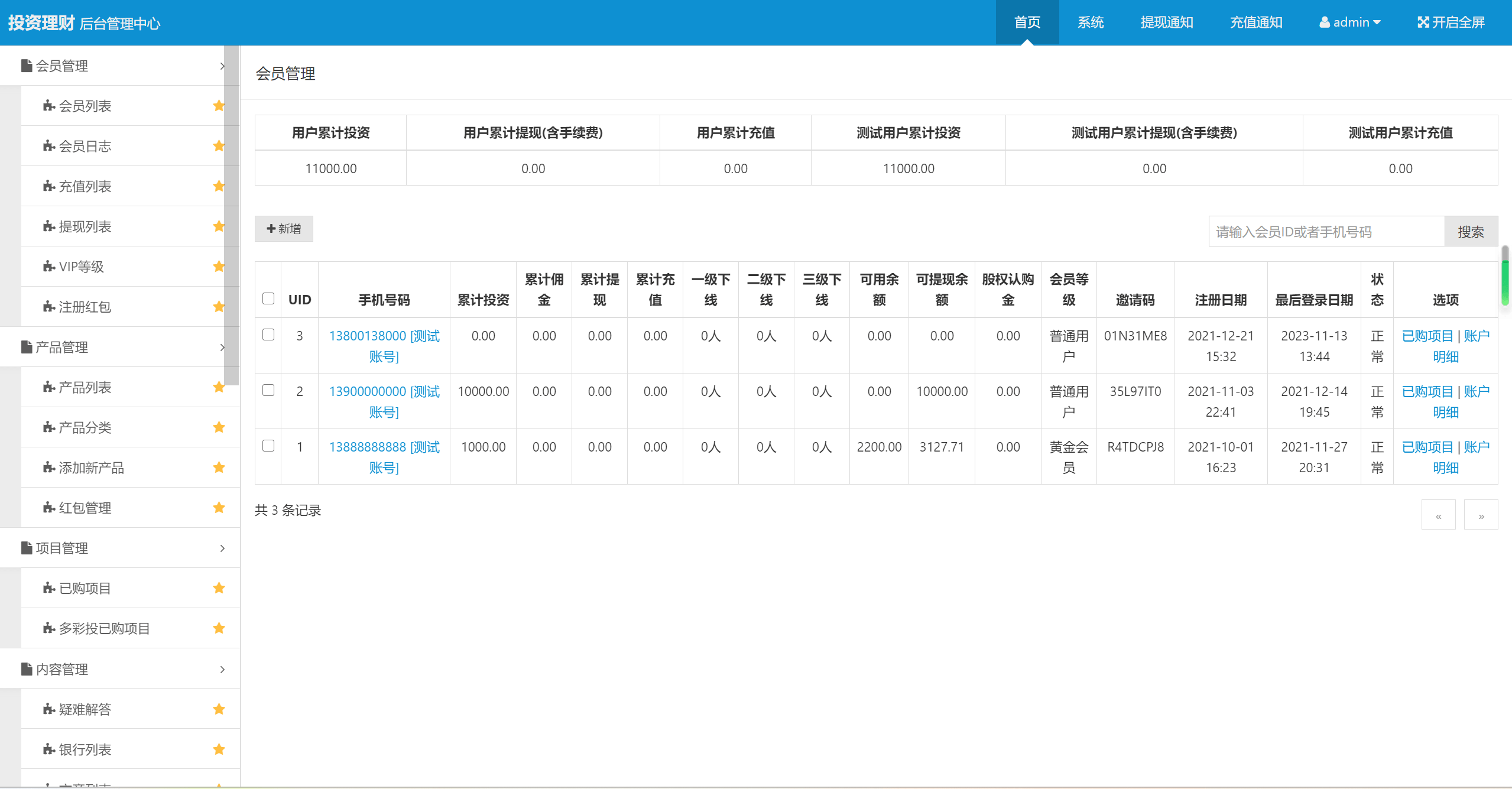
Task: Click the star beside 产品分类
Action: (219, 427)
